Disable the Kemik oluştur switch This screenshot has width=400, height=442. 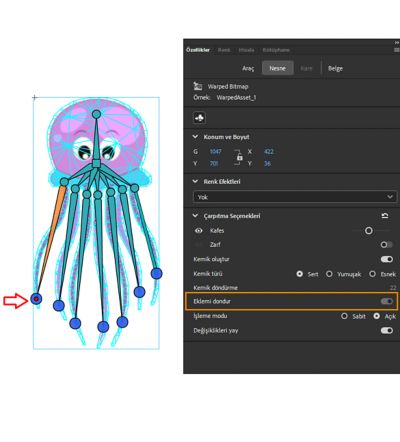point(387,259)
